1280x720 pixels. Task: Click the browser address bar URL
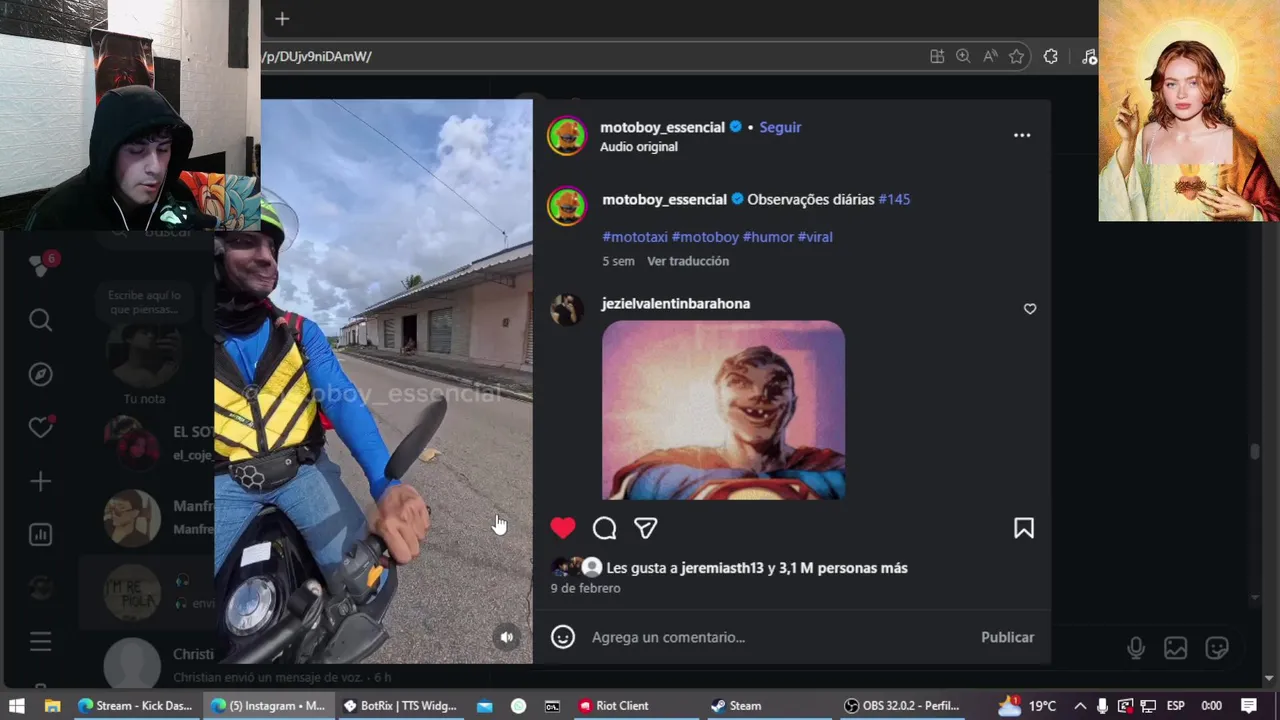[317, 57]
